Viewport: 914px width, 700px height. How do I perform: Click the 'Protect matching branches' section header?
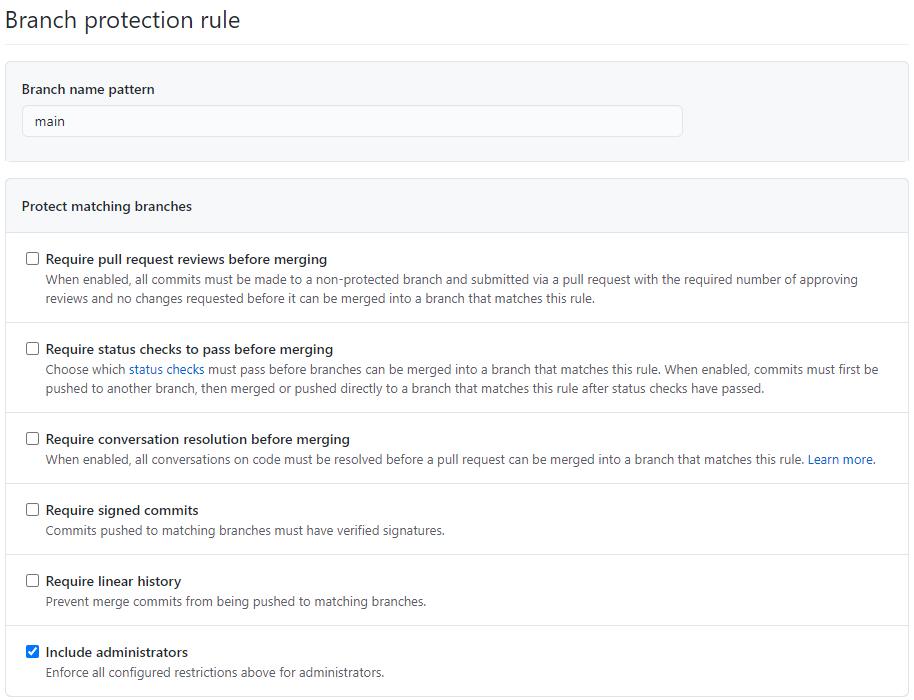(x=107, y=206)
